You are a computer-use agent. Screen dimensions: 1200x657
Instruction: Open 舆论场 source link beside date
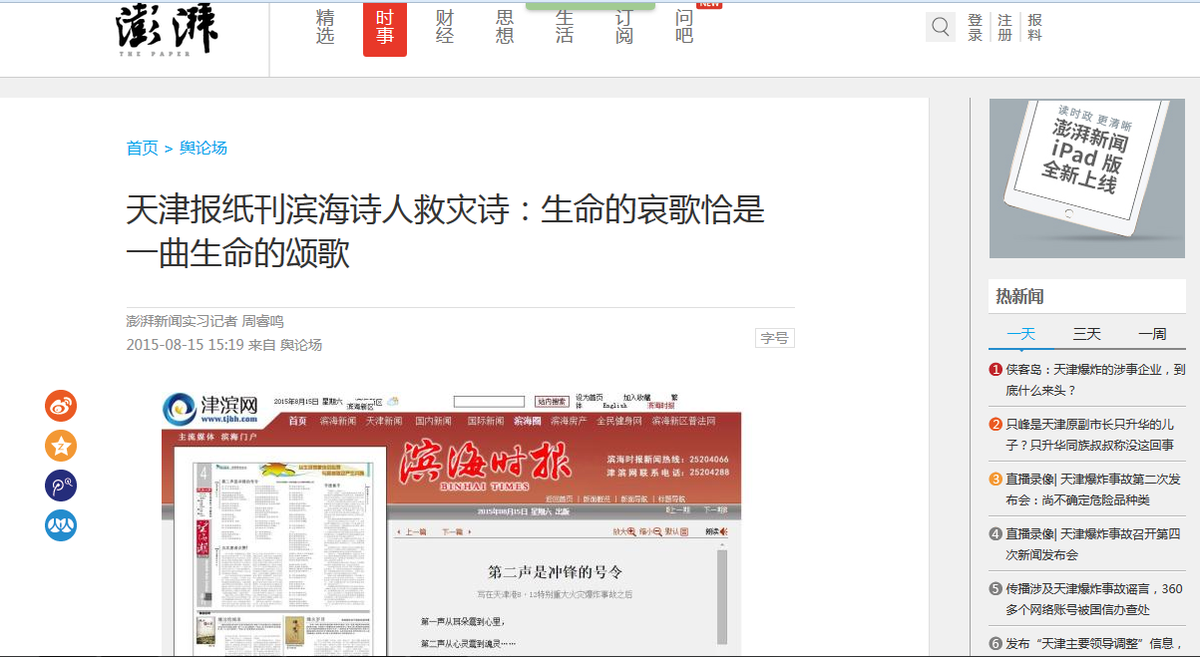click(x=301, y=345)
